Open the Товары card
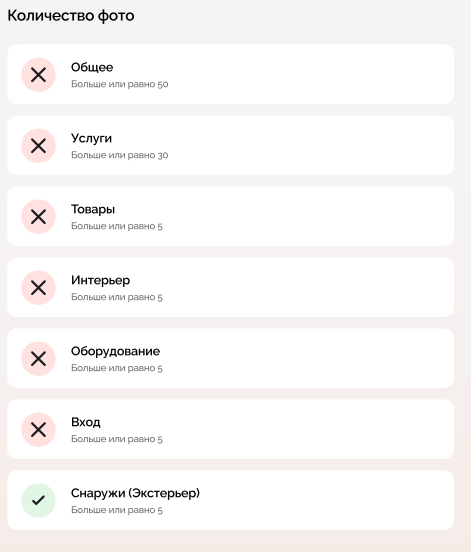This screenshot has width=471, height=552. point(231,216)
